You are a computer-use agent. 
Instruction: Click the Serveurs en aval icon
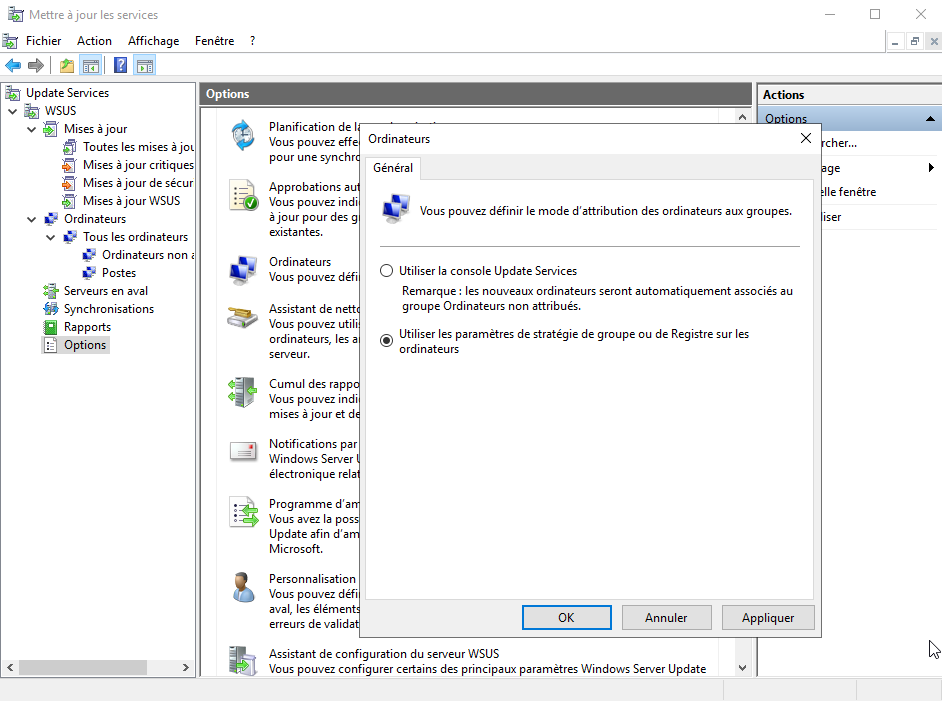(50, 291)
